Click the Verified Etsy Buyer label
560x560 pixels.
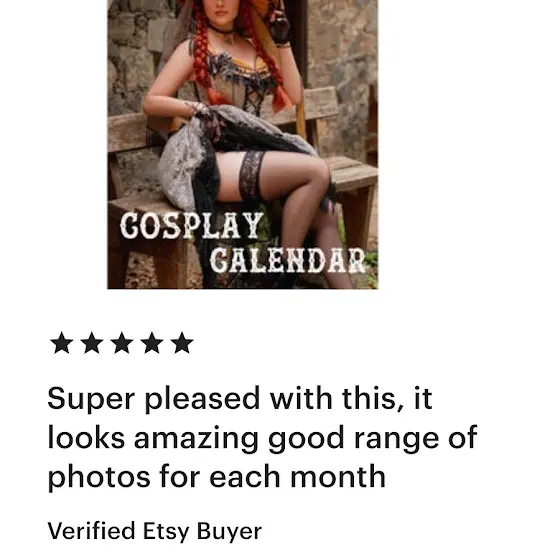pos(155,531)
